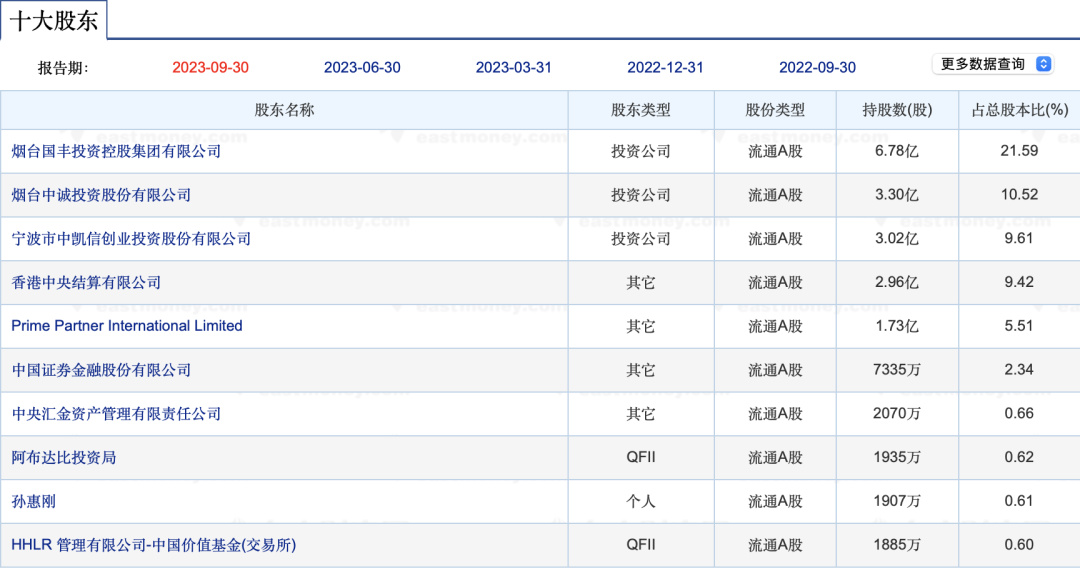The image size is (1080, 569).
Task: Click the 1885万 shareholding cell
Action: (897, 545)
